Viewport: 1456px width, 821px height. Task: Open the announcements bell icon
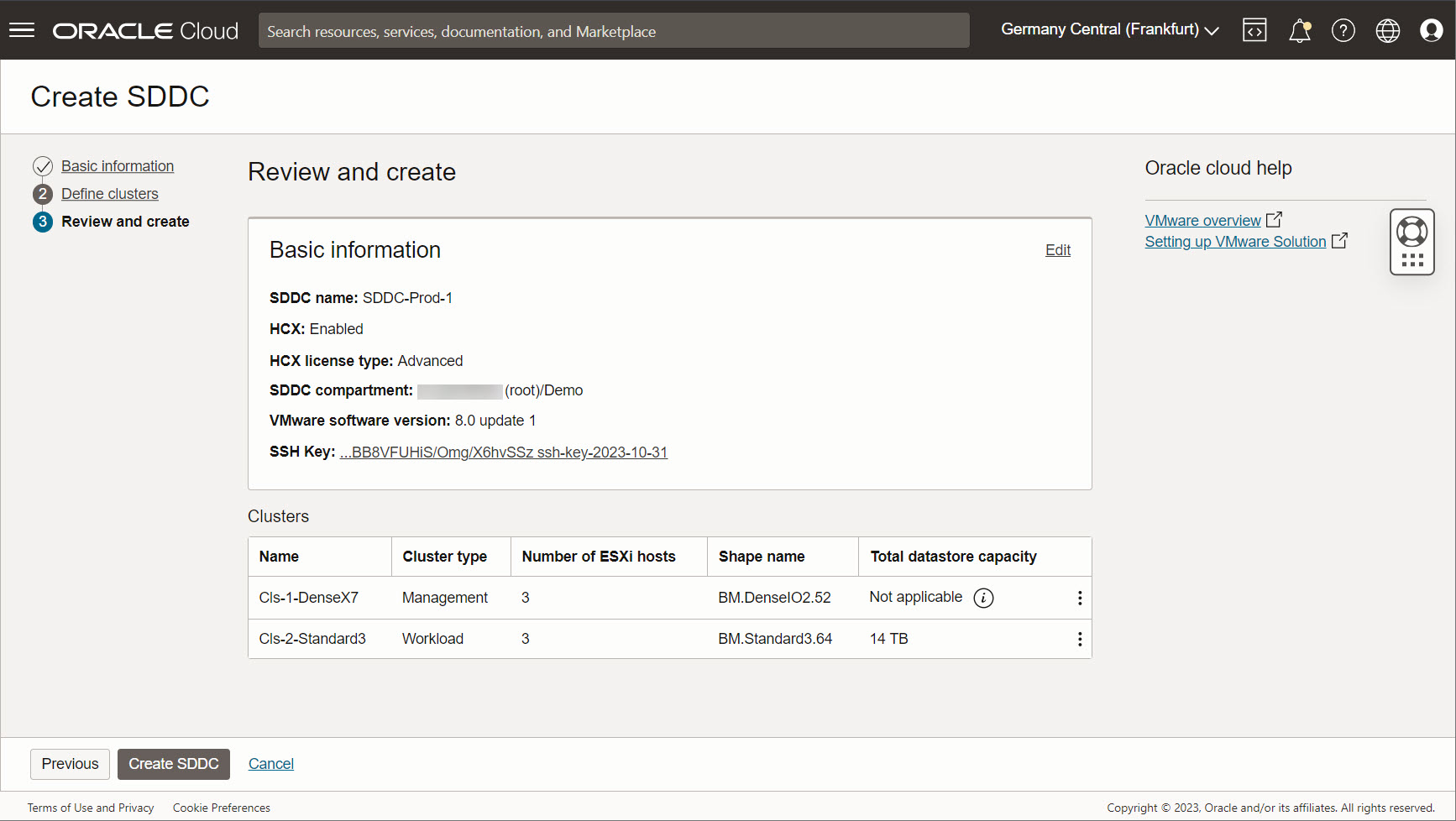1300,31
